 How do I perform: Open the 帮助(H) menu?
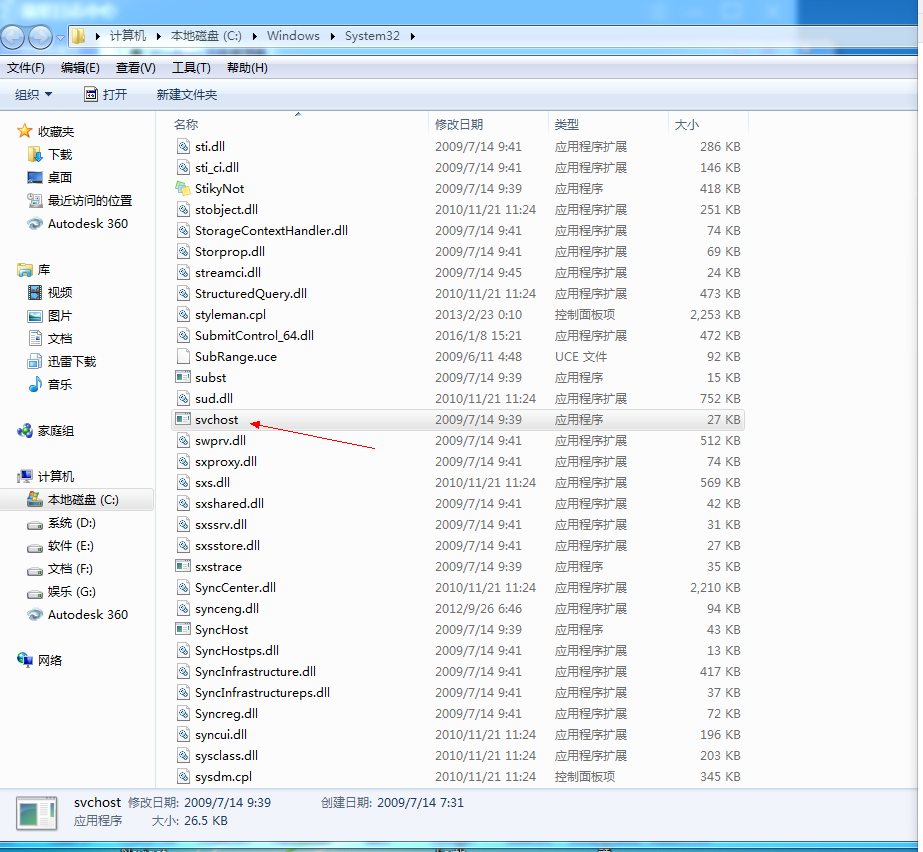point(247,68)
